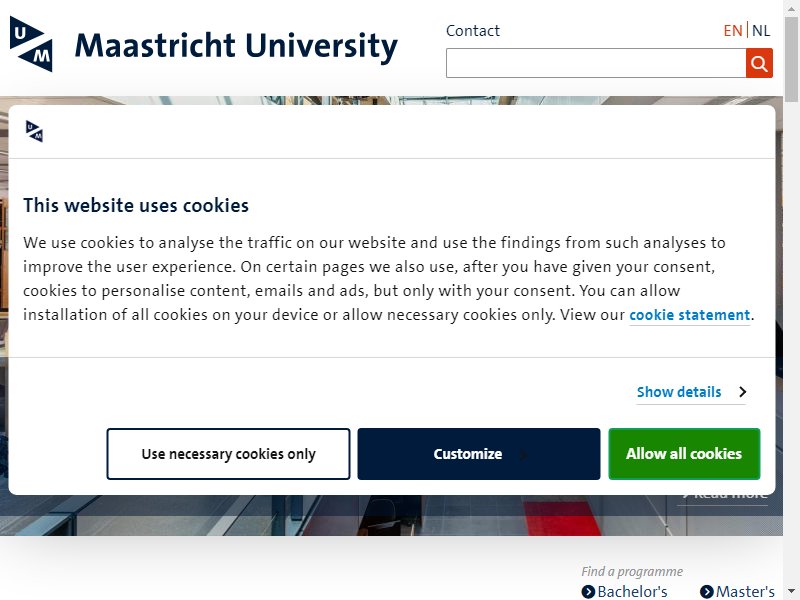Click the arrow icon next to Bachelor's

tap(588, 592)
